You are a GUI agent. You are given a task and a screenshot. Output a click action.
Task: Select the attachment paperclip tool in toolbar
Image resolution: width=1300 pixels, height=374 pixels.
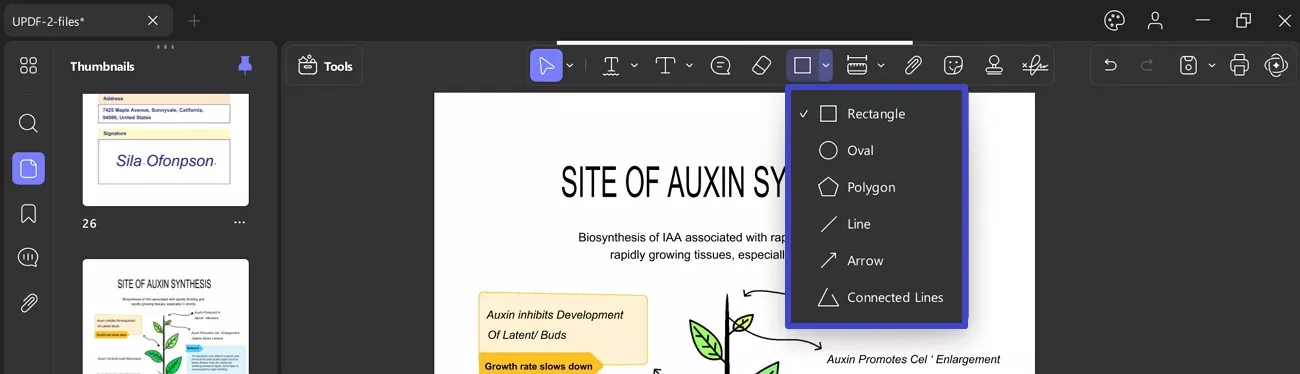pos(913,65)
